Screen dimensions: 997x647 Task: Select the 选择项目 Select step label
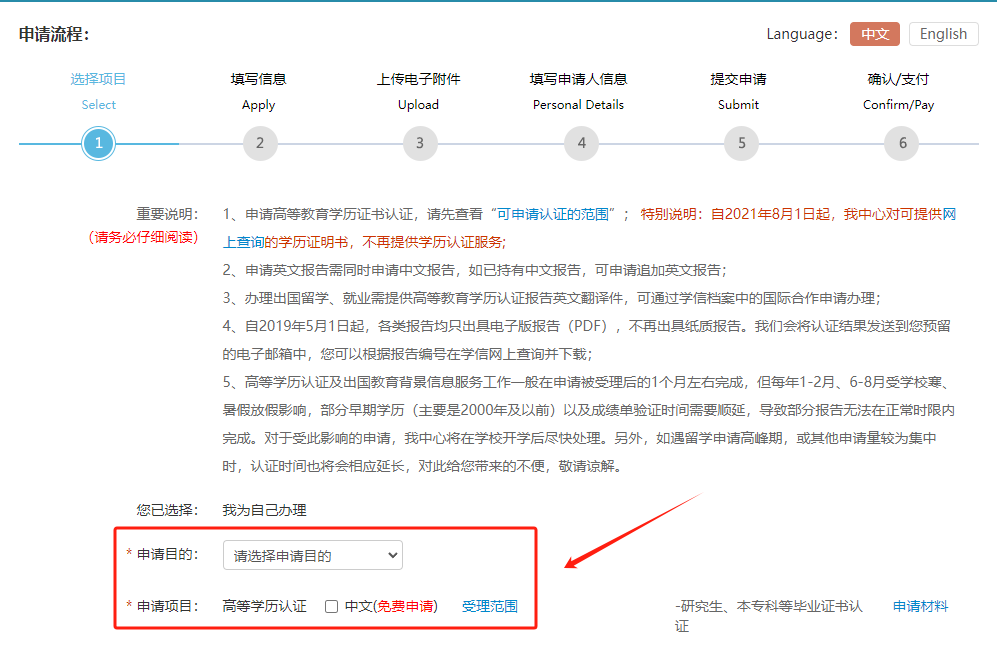pyautogui.click(x=99, y=92)
